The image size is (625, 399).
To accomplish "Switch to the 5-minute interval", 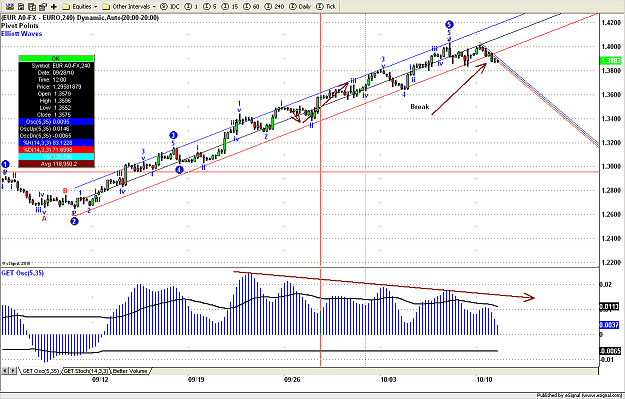I will pyautogui.click(x=210, y=6).
